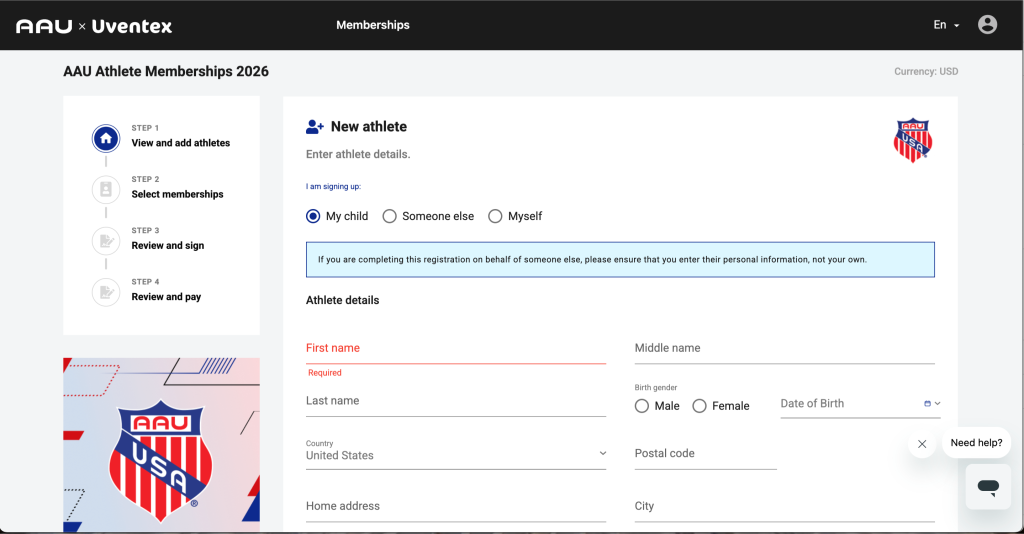The width and height of the screenshot is (1024, 534).
Task: Open the Date of Birth picker
Action: click(x=931, y=404)
